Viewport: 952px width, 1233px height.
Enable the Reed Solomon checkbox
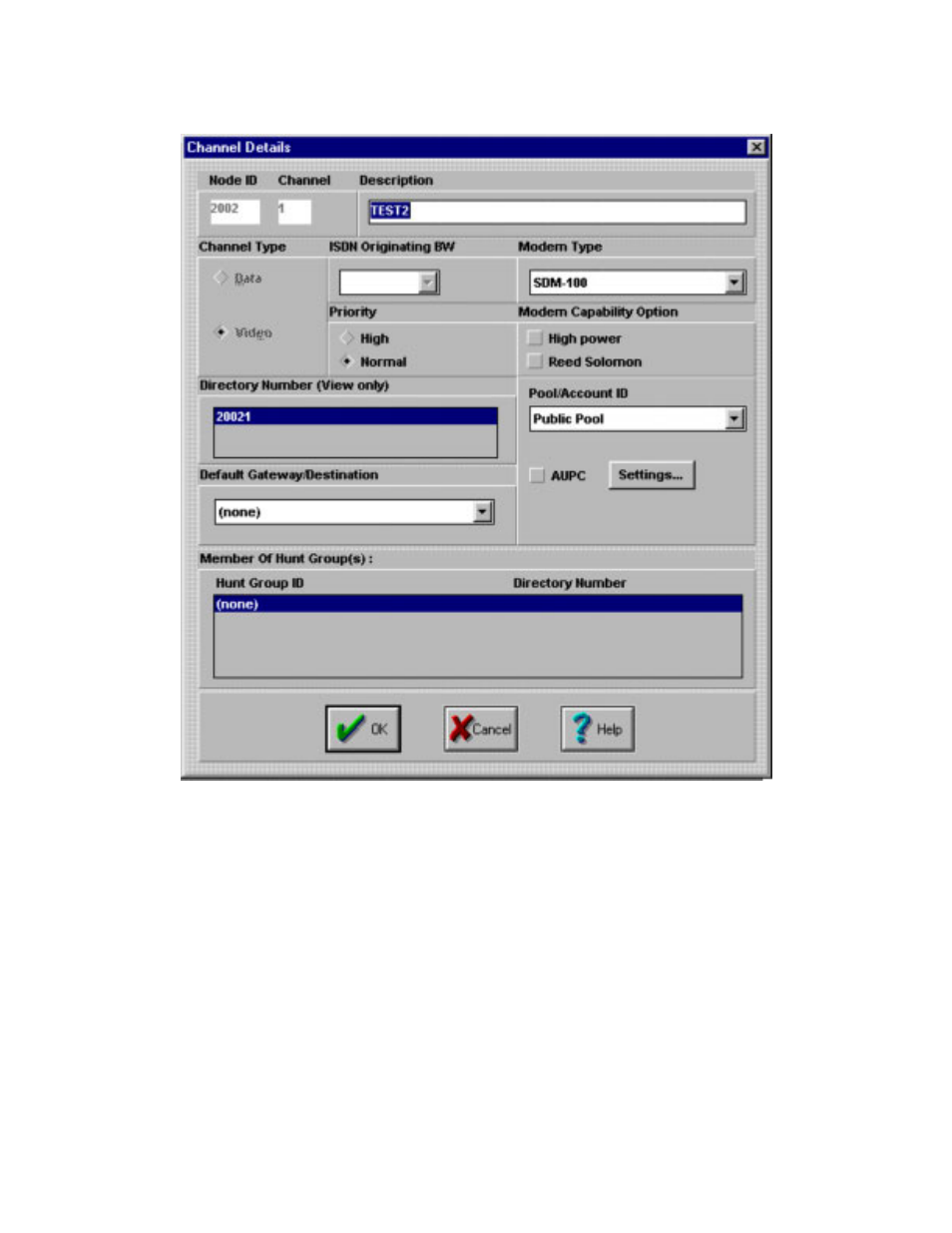[x=535, y=361]
